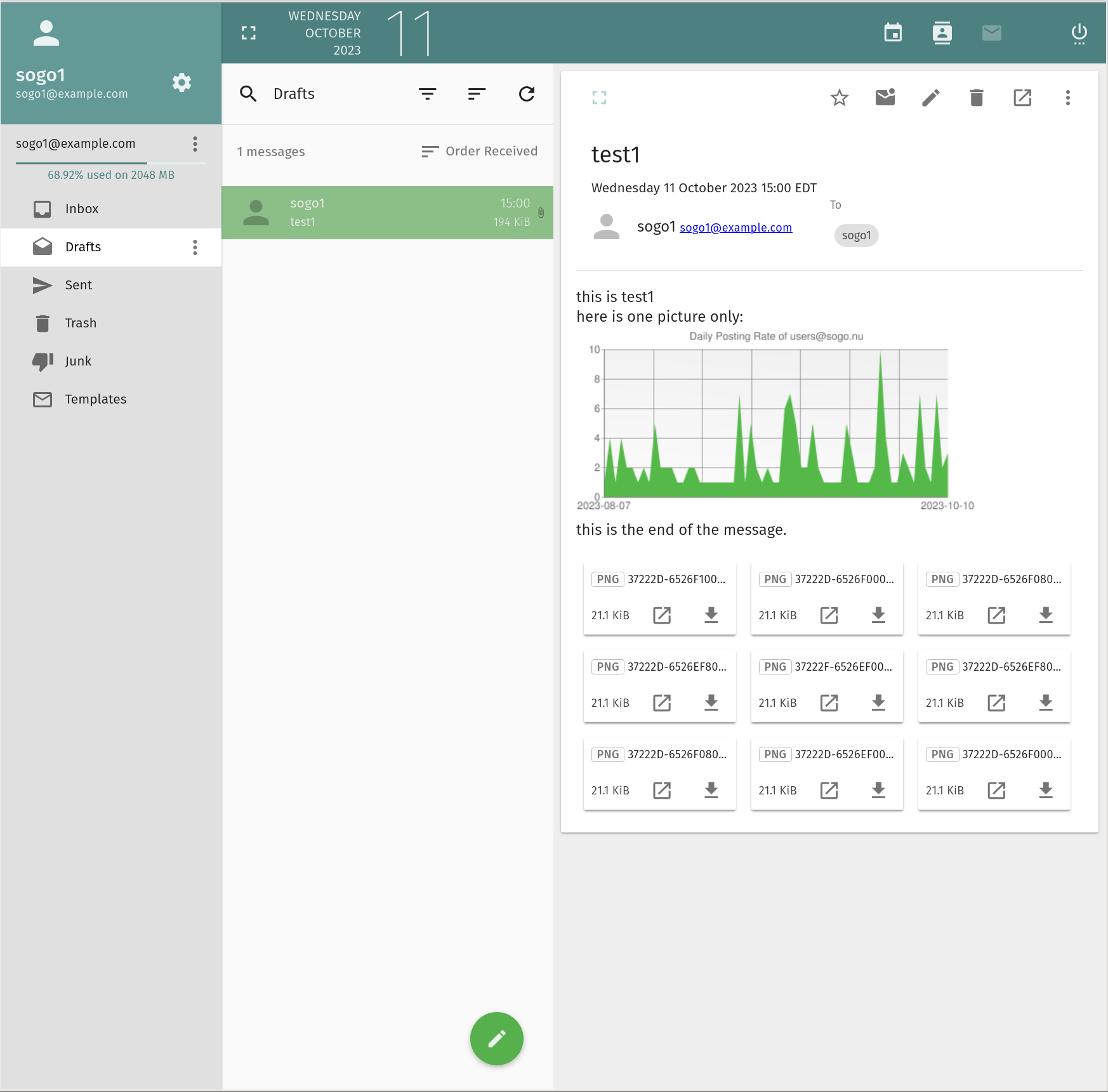
Task: Mark test1 message as unread
Action: (885, 98)
